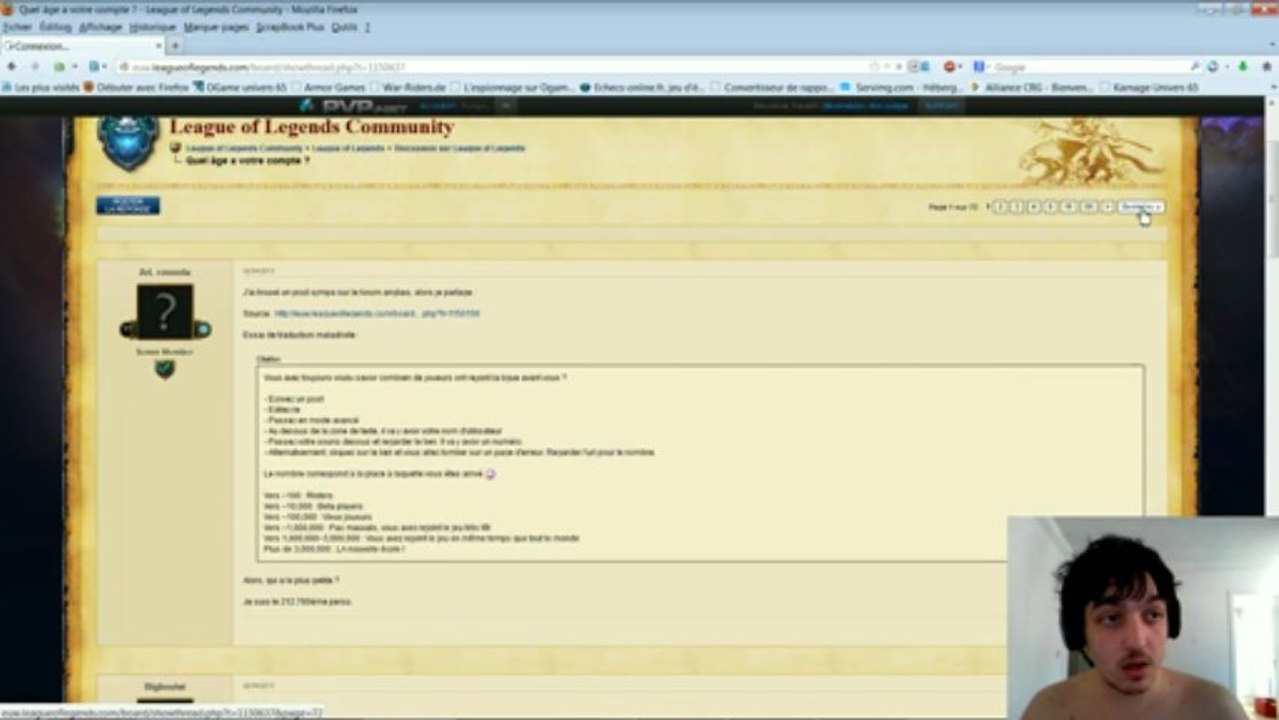1279x720 pixels.
Task: Open League of Legends Community breadcrumb link
Action: (244, 148)
